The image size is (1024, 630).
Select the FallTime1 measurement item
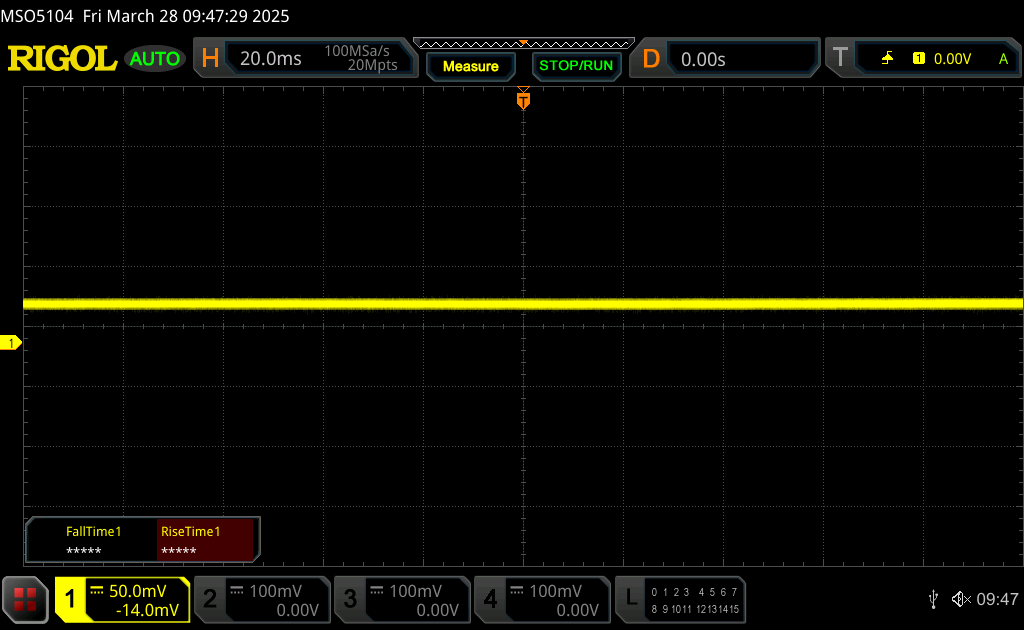tap(93, 541)
